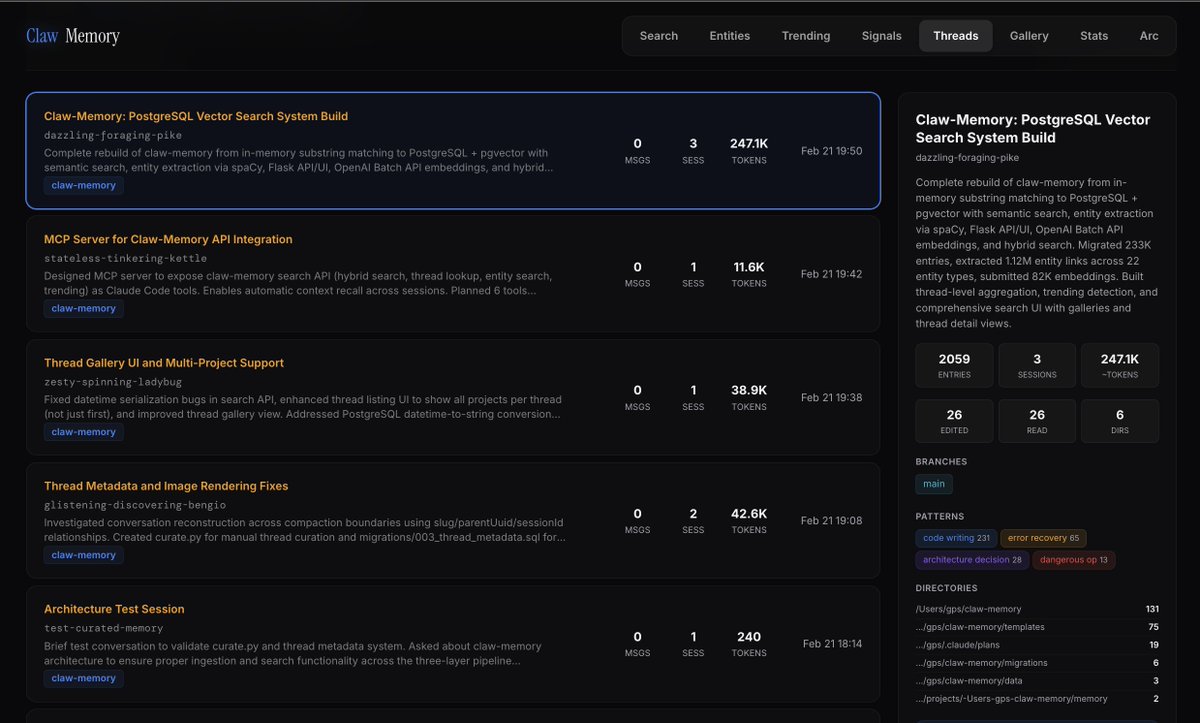
Task: Click the 240 tokens value
Action: pos(749,636)
